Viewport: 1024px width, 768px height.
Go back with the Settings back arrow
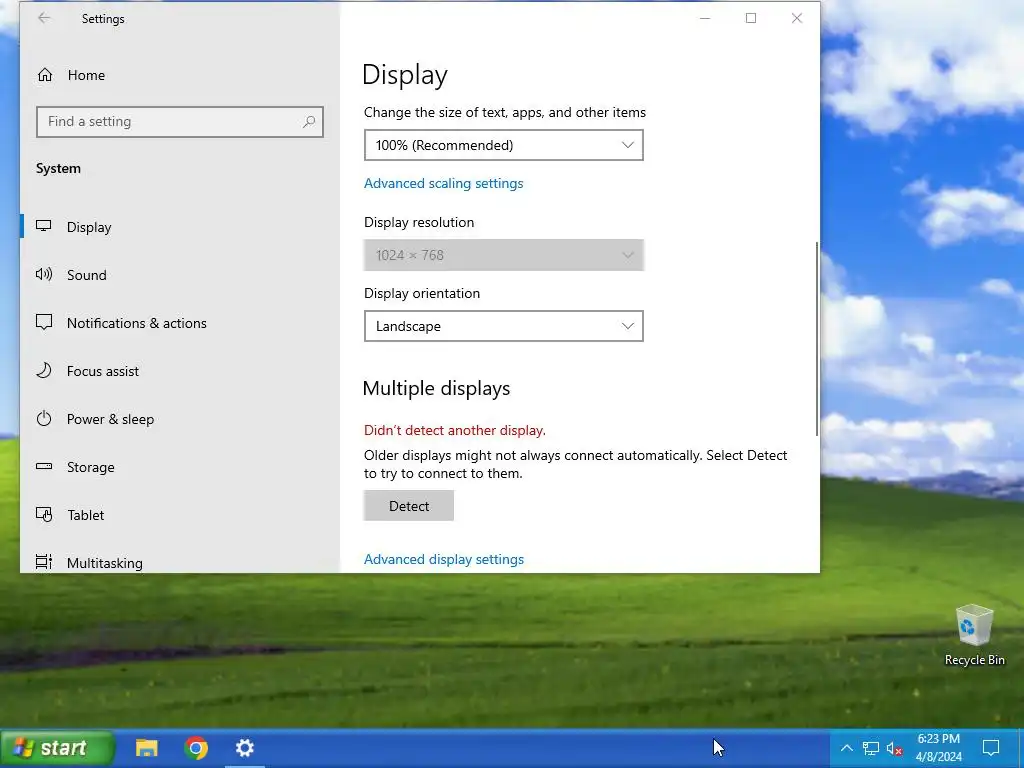(x=44, y=18)
